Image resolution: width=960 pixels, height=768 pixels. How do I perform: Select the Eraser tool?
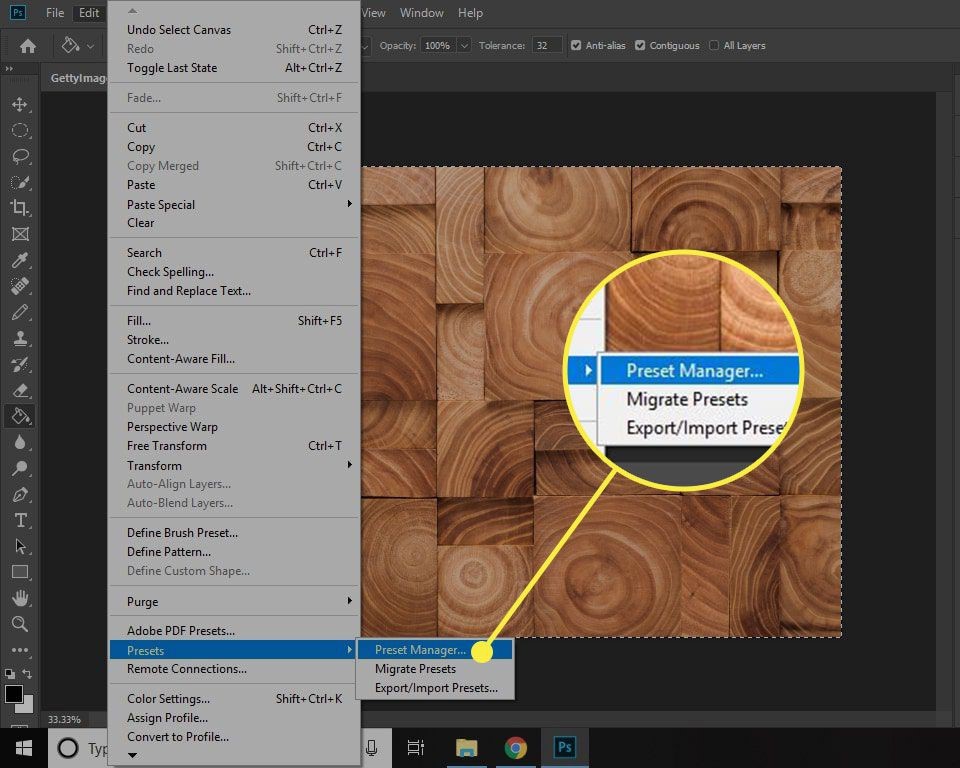(19, 390)
